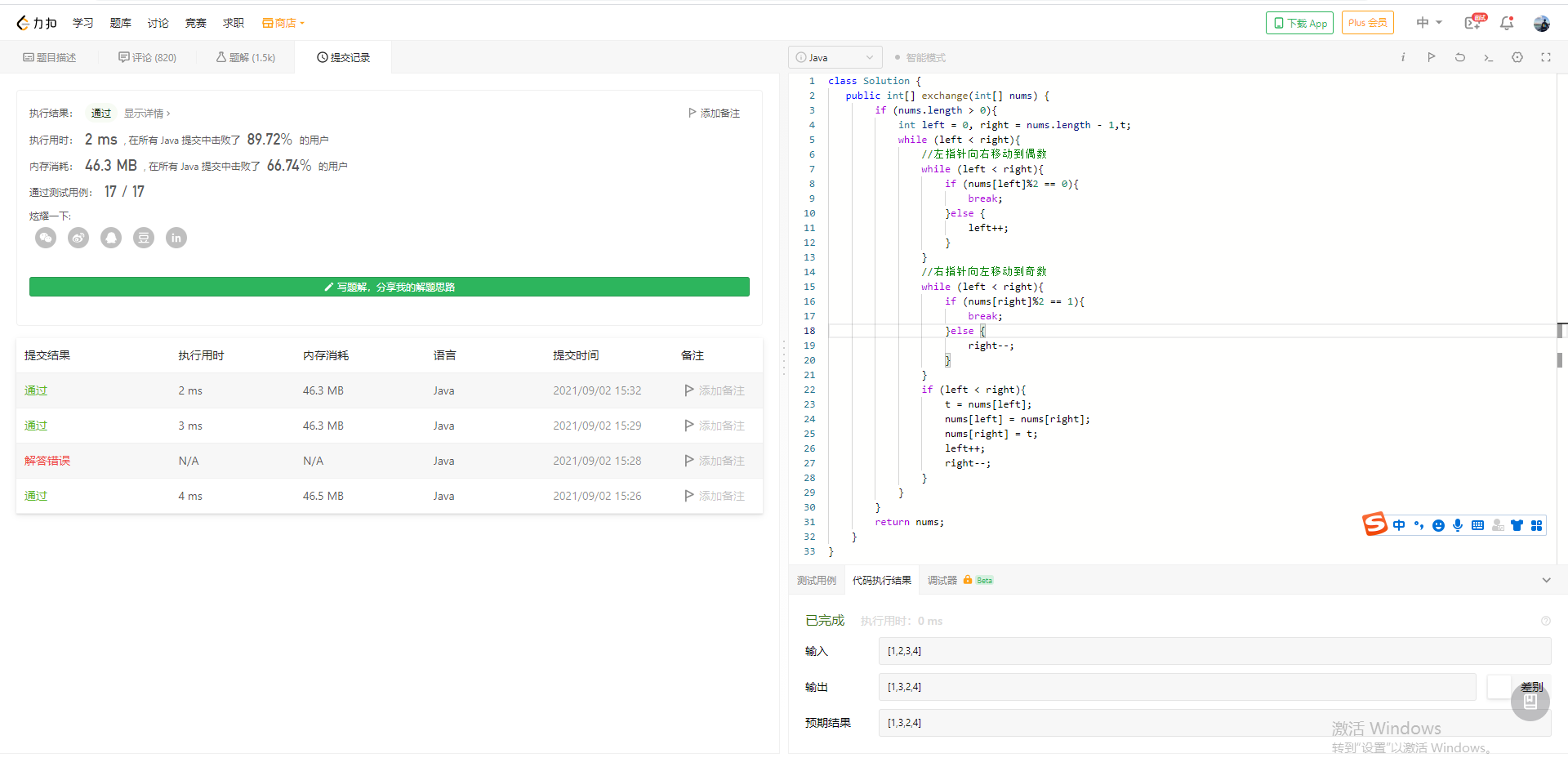Screen dimensions: 1568x758
Task: Open the user avatar menu
Action: pyautogui.click(x=1542, y=23)
